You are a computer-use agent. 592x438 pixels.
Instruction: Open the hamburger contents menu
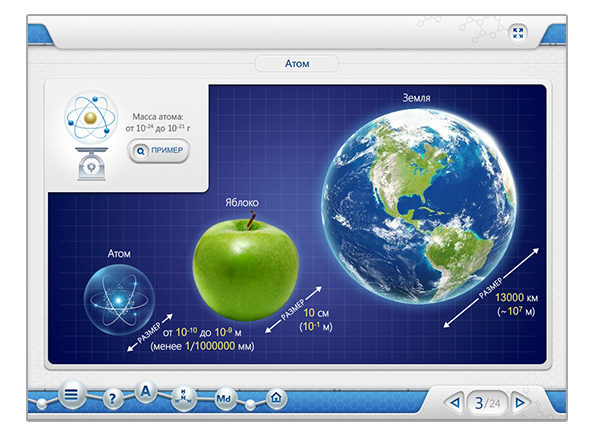pyautogui.click(x=71, y=395)
